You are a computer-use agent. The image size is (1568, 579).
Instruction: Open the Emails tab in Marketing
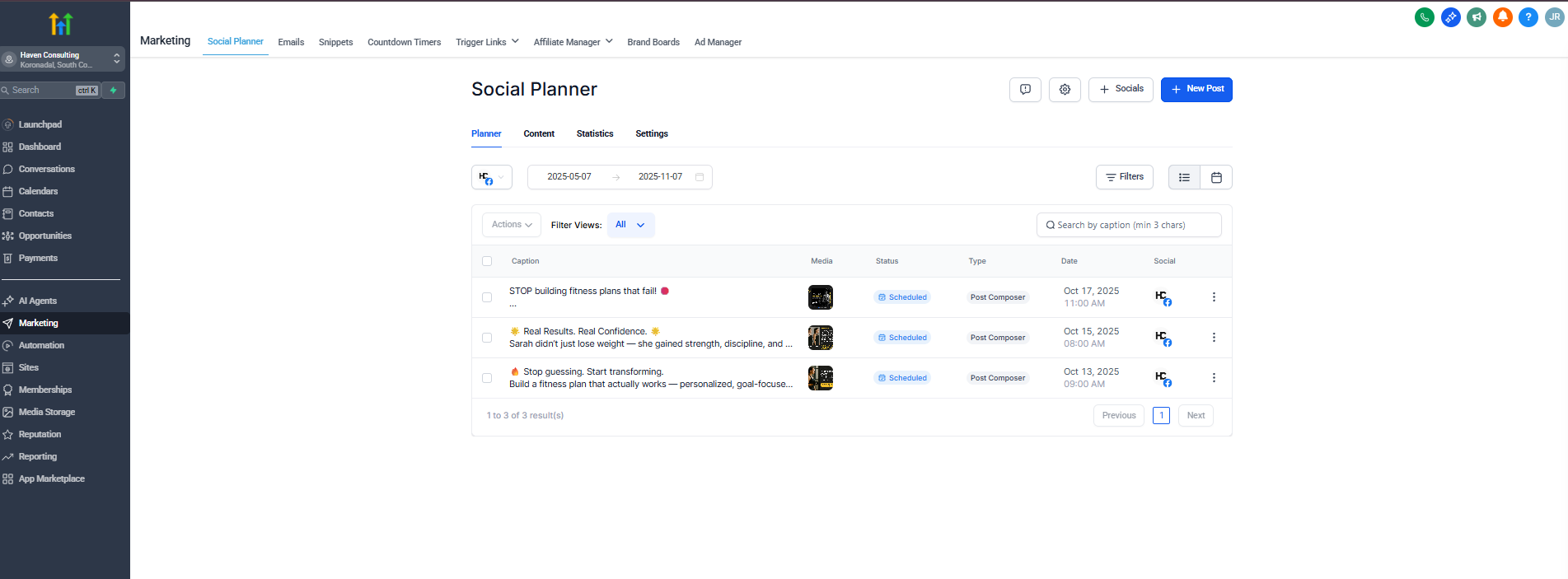pos(291,42)
